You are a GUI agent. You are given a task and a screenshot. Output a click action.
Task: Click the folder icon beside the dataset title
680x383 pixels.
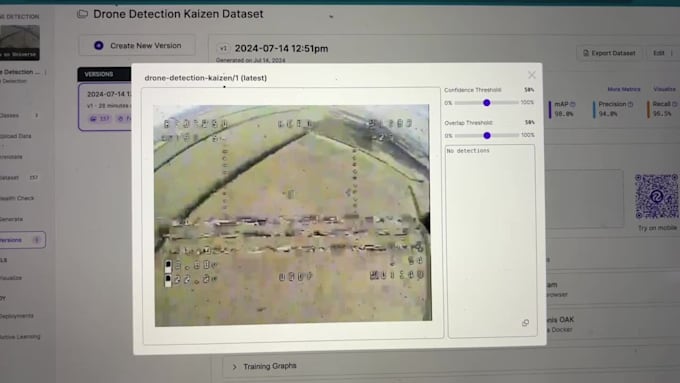click(82, 14)
